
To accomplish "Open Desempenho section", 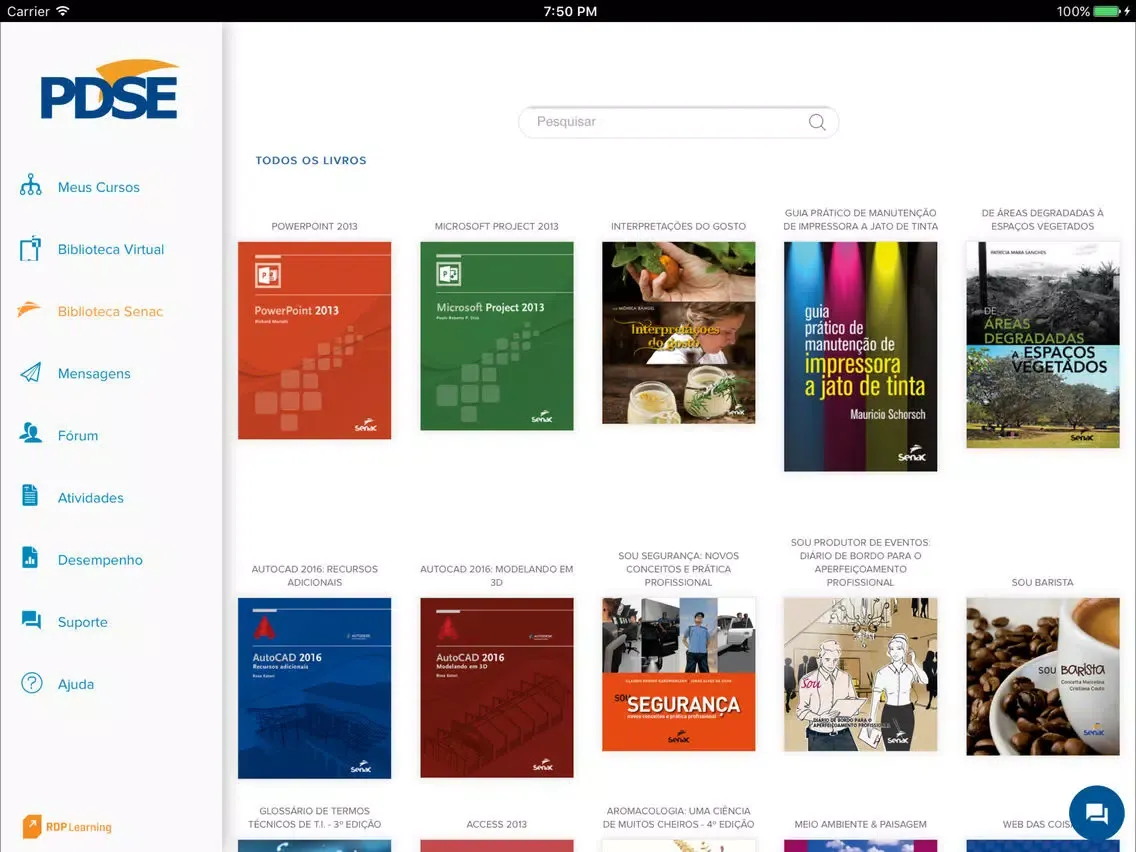I will pos(100,560).
